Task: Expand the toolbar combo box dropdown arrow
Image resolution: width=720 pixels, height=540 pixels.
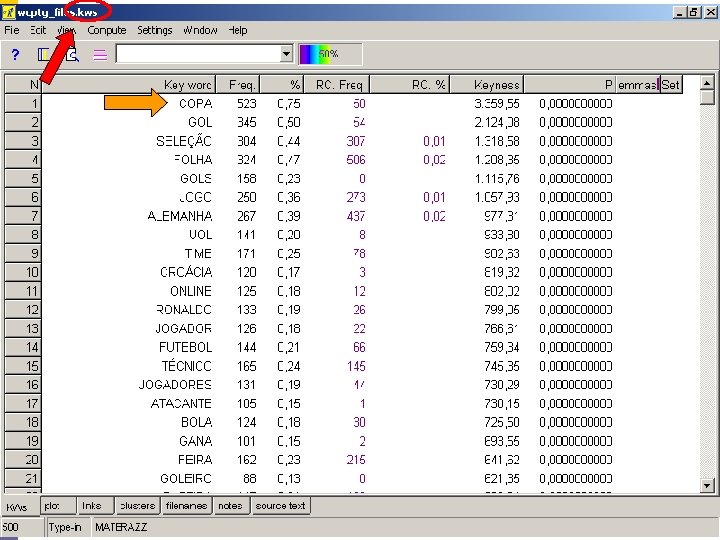Action: pyautogui.click(x=286, y=54)
